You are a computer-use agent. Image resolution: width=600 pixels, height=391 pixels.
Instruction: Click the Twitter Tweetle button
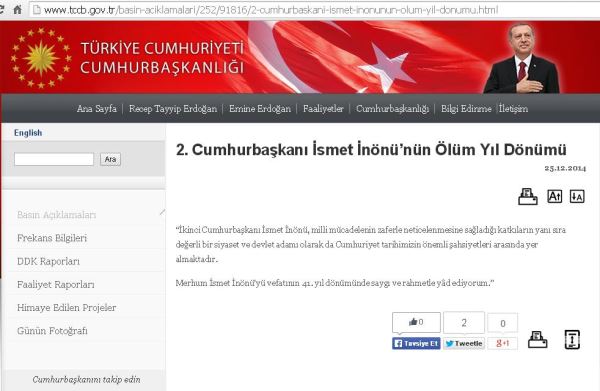pyautogui.click(x=464, y=344)
